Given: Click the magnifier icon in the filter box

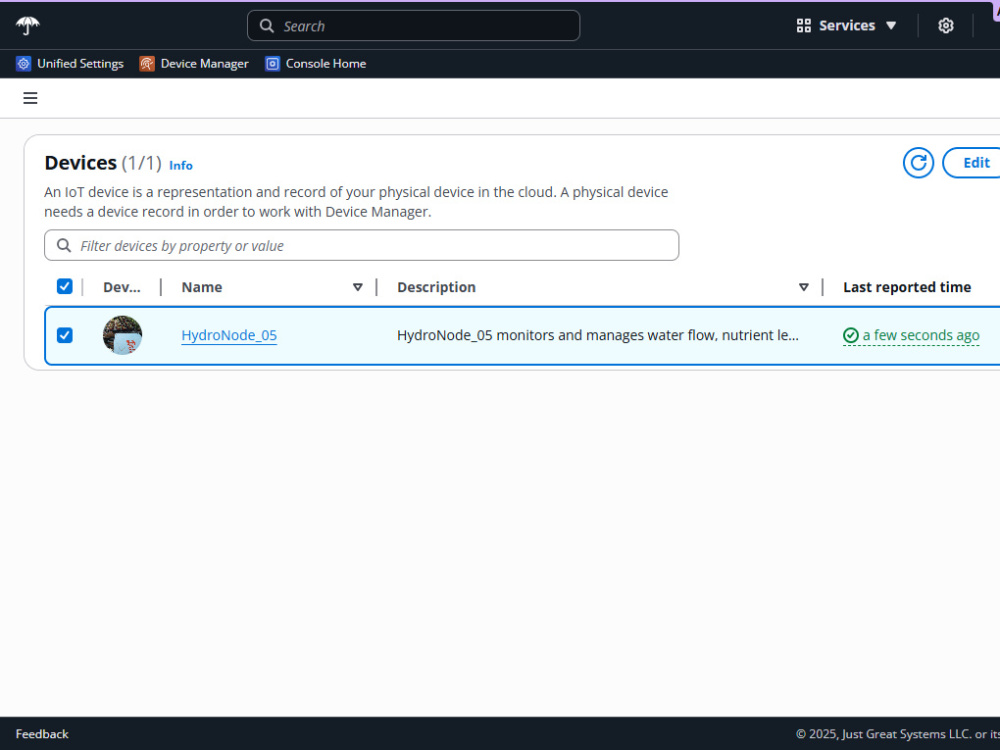Looking at the screenshot, I should tap(64, 246).
